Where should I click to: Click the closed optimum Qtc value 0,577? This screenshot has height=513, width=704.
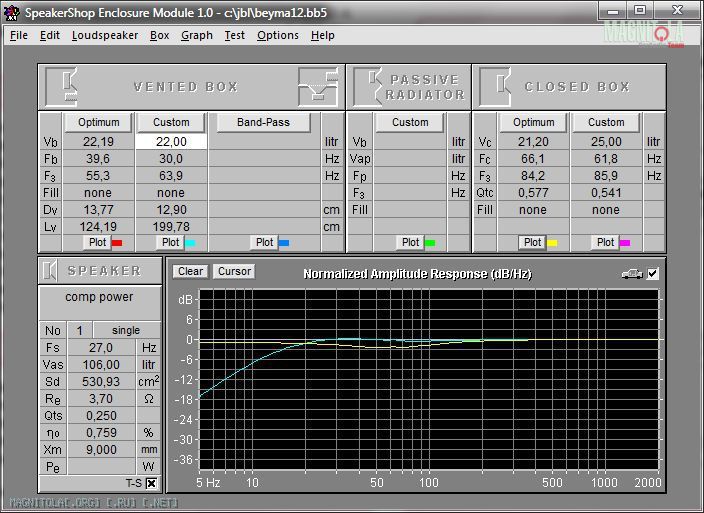click(533, 193)
